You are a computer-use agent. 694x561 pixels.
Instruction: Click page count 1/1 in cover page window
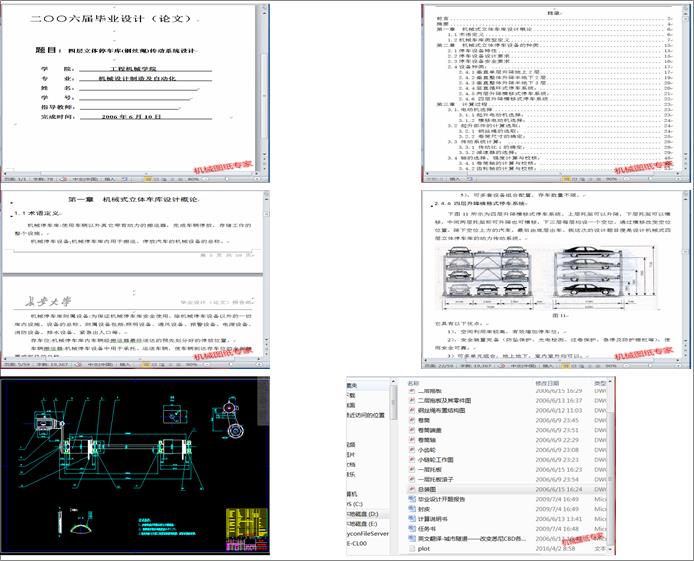pyautogui.click(x=15, y=179)
